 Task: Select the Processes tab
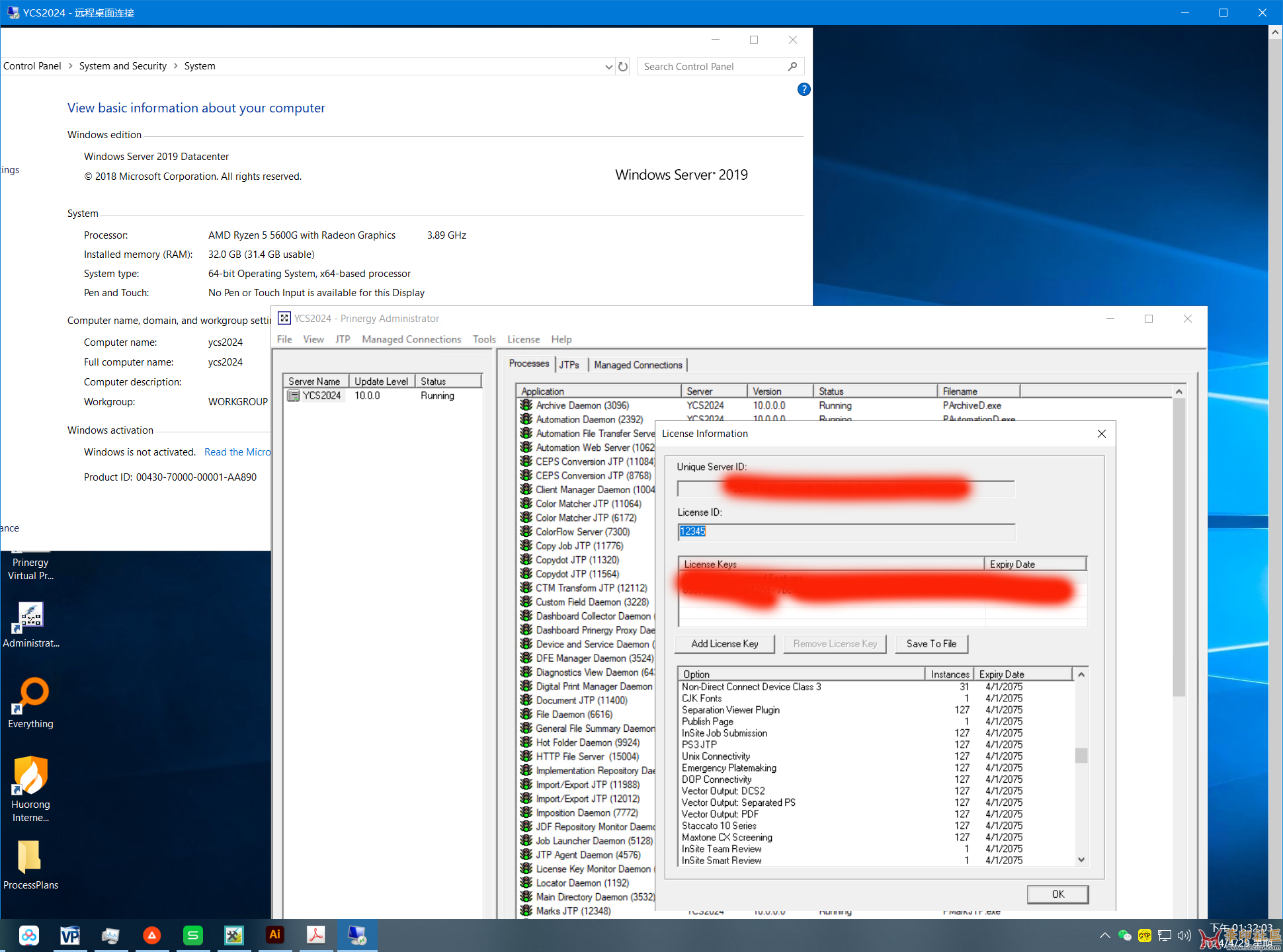click(528, 364)
